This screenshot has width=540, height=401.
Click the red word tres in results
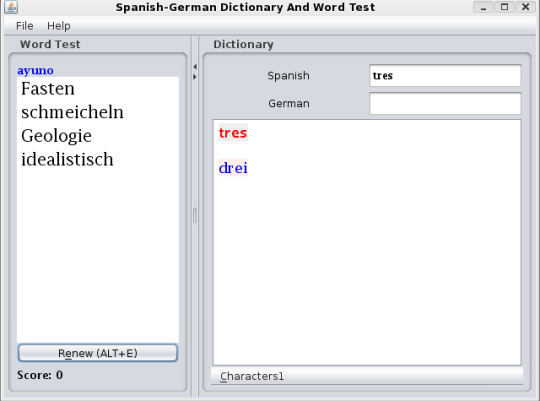click(x=233, y=133)
